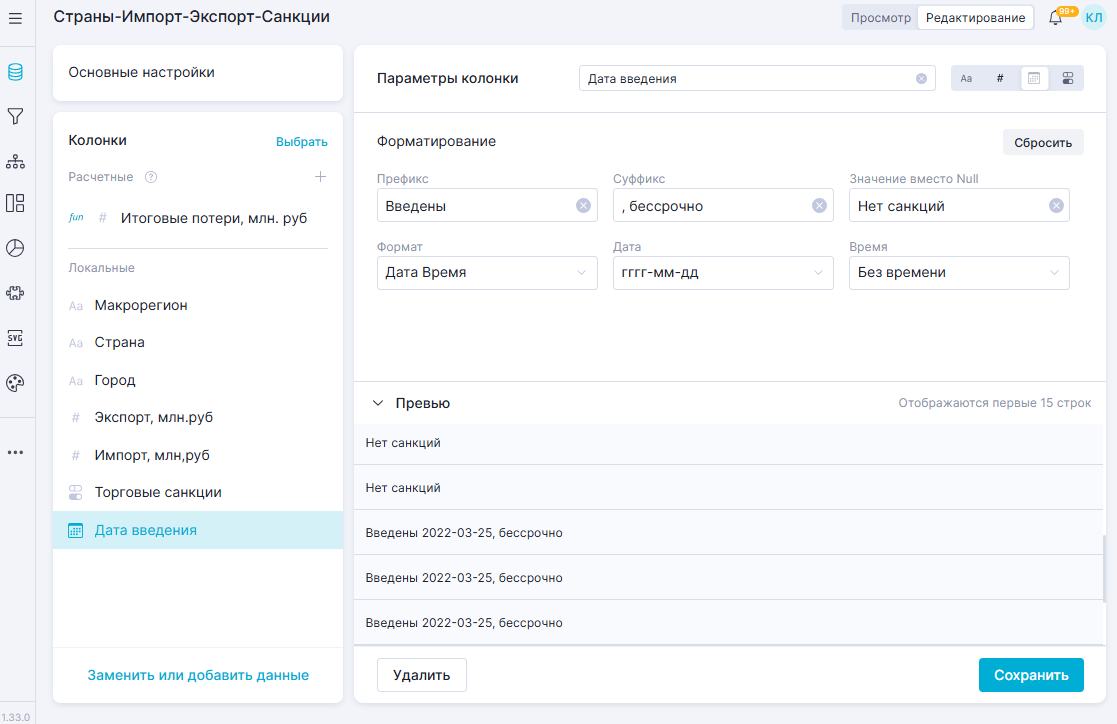Add a calculated column with plus icon
This screenshot has height=724, width=1117.
(x=320, y=177)
